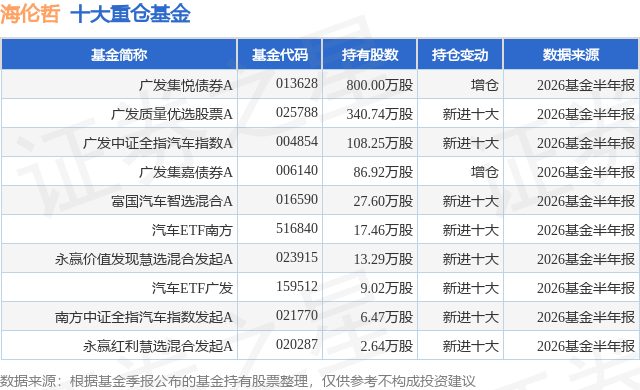
Task: Click the 基金代码 column header
Action: (280, 55)
